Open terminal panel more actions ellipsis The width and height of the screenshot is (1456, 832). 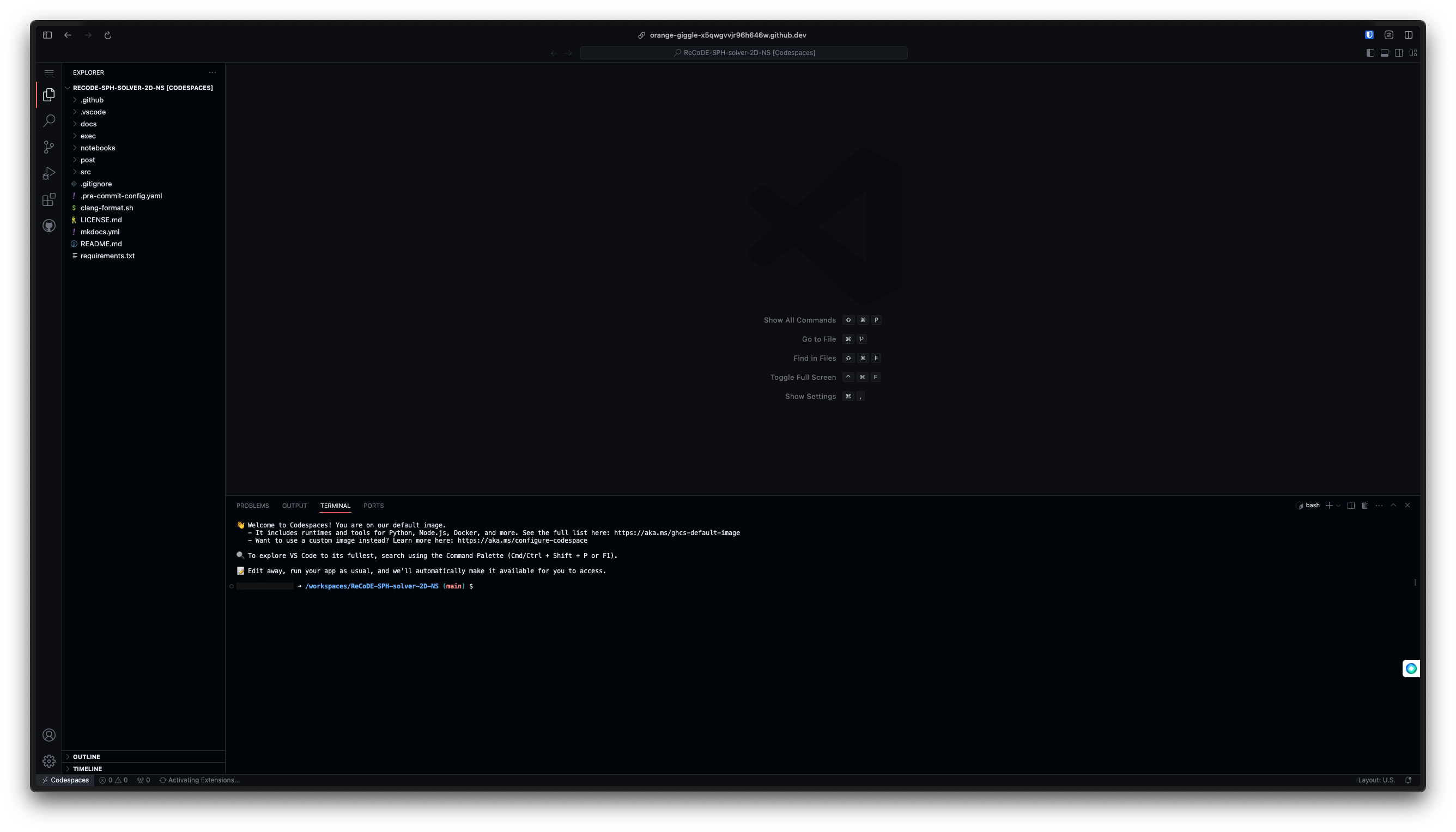pyautogui.click(x=1379, y=506)
